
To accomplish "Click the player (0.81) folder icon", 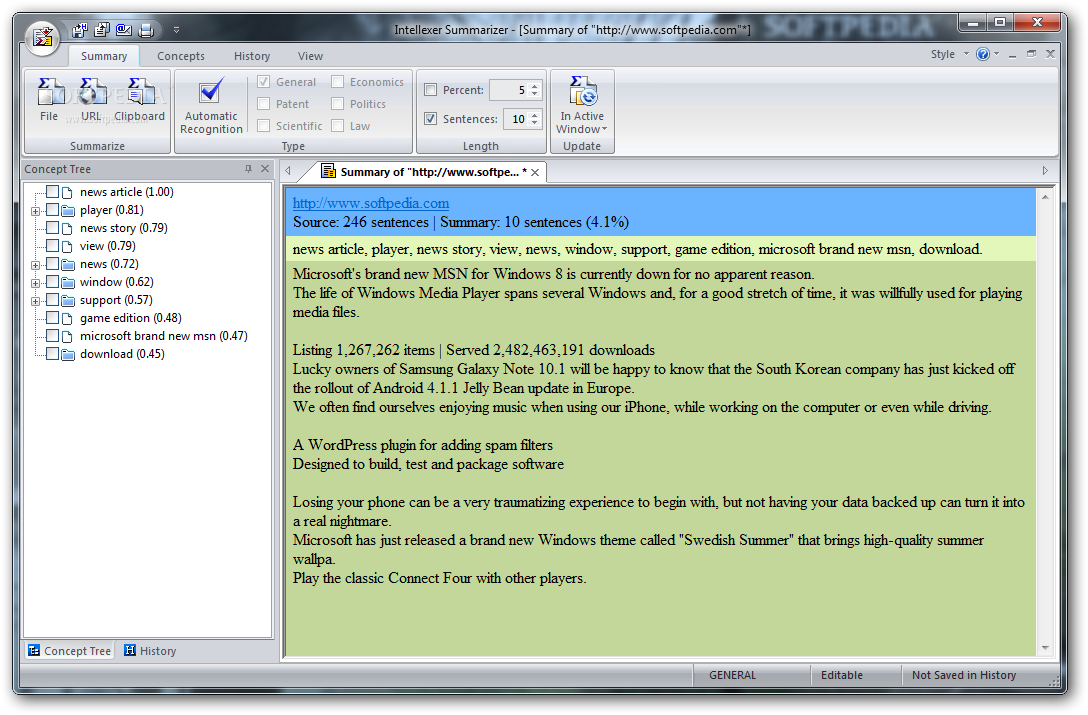I will 68,210.
